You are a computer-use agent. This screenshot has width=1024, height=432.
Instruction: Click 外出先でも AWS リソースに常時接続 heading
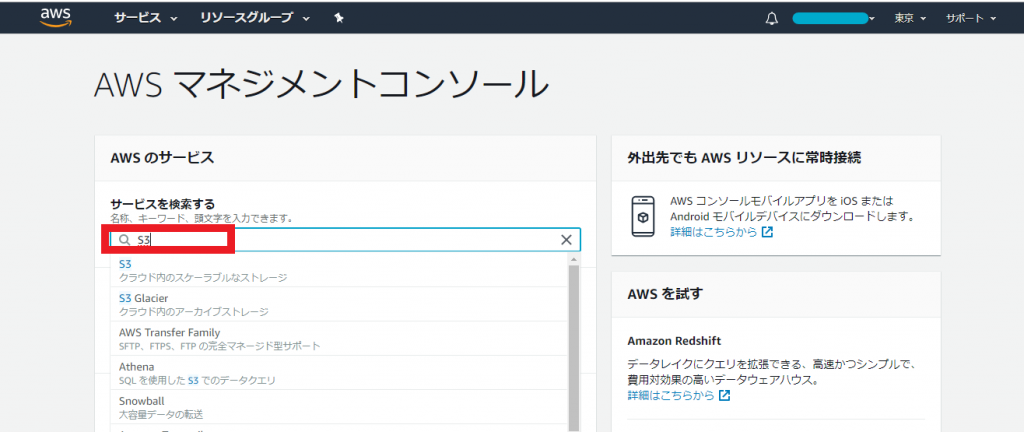point(744,157)
